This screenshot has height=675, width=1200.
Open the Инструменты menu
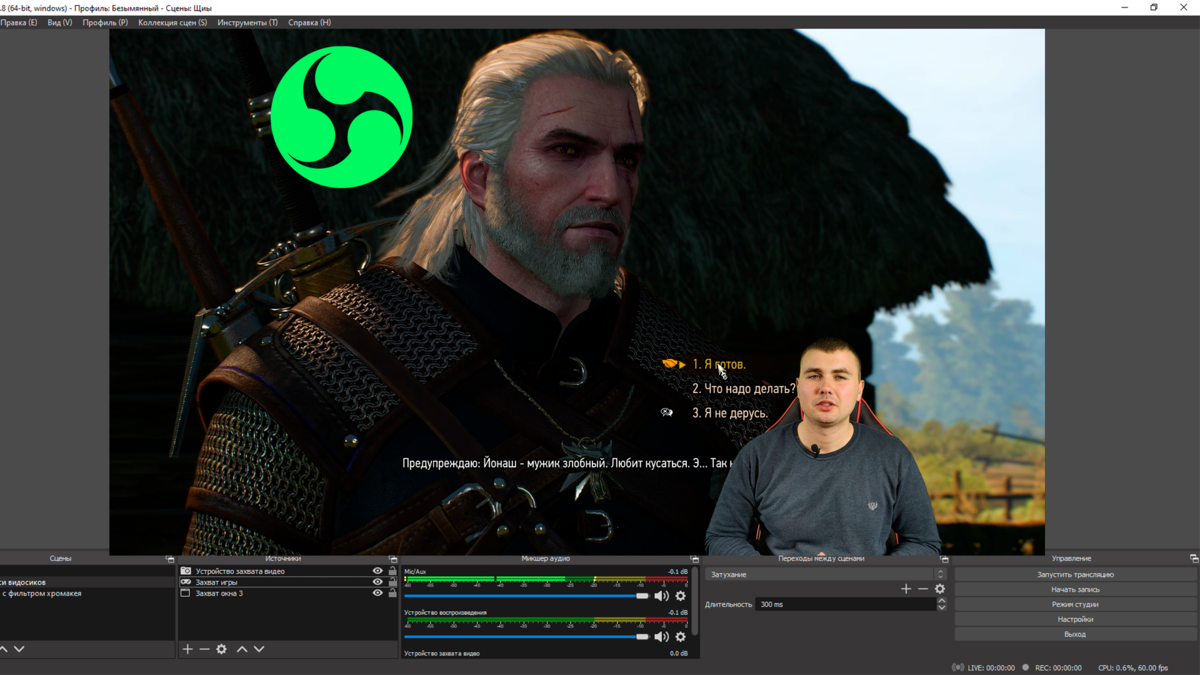pyautogui.click(x=248, y=22)
